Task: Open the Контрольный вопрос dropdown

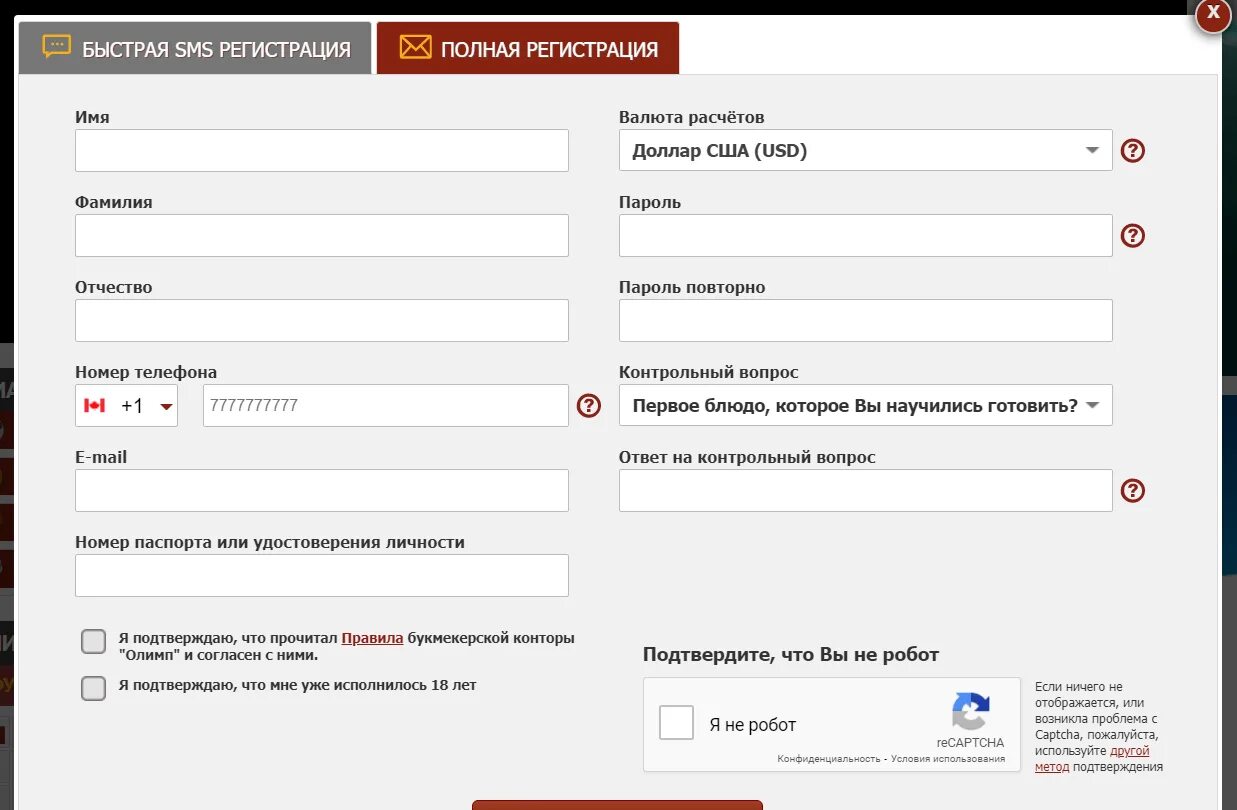Action: pyautogui.click(x=866, y=406)
